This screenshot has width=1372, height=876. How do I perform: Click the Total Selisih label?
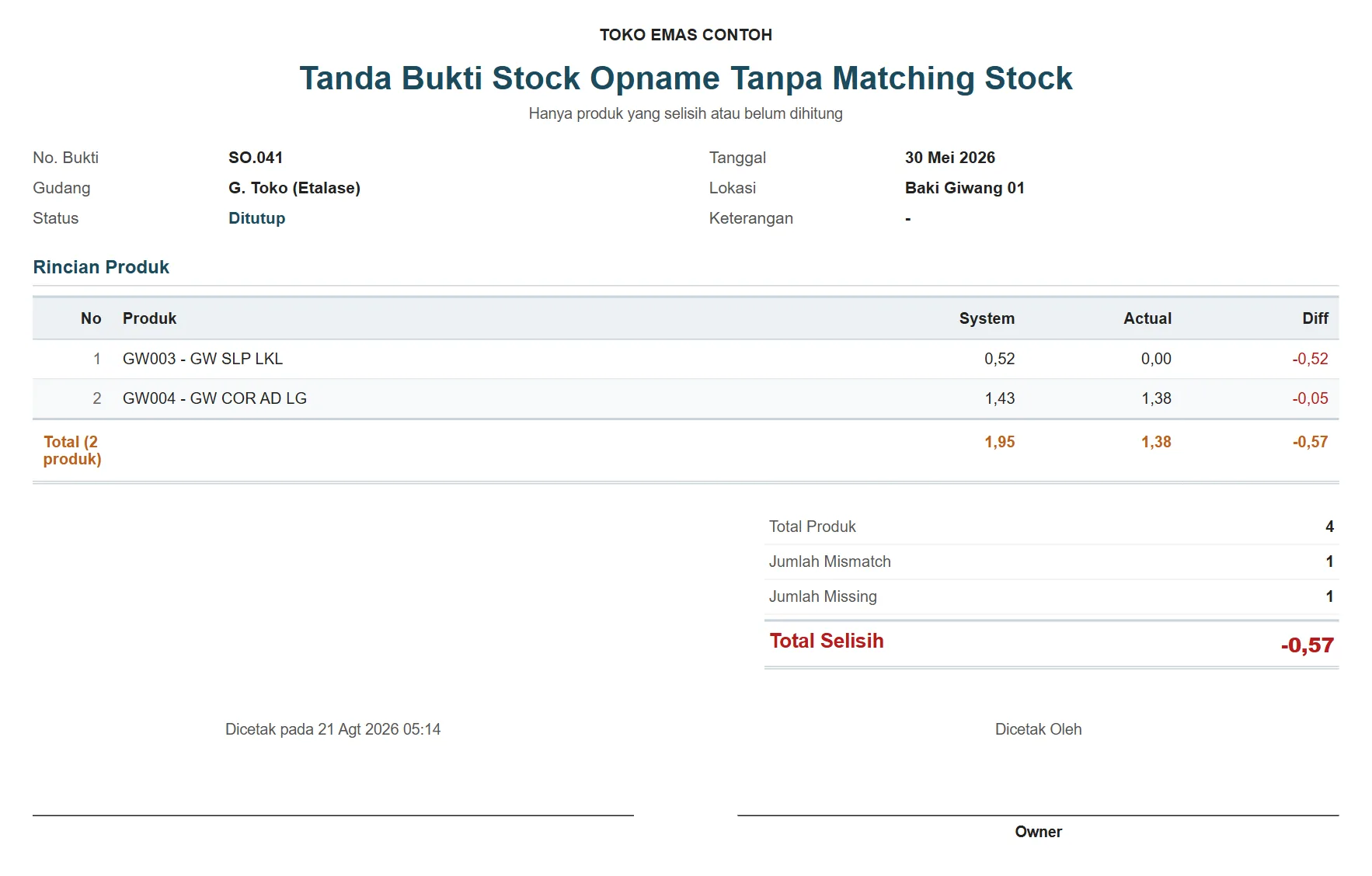827,641
